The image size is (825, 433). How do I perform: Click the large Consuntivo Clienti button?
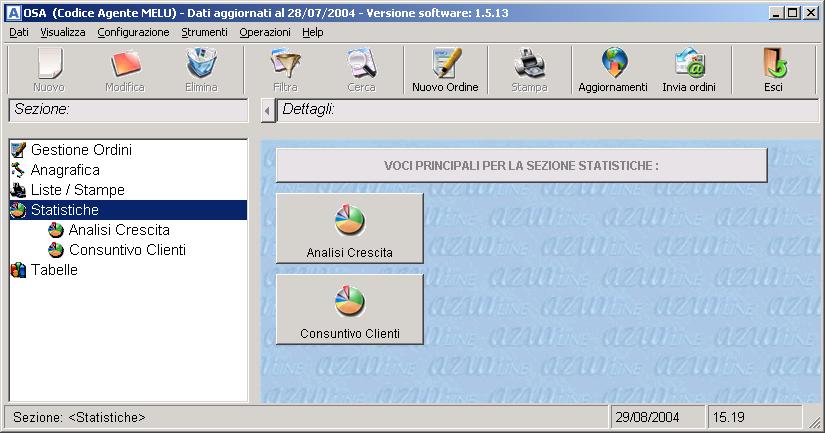click(349, 309)
